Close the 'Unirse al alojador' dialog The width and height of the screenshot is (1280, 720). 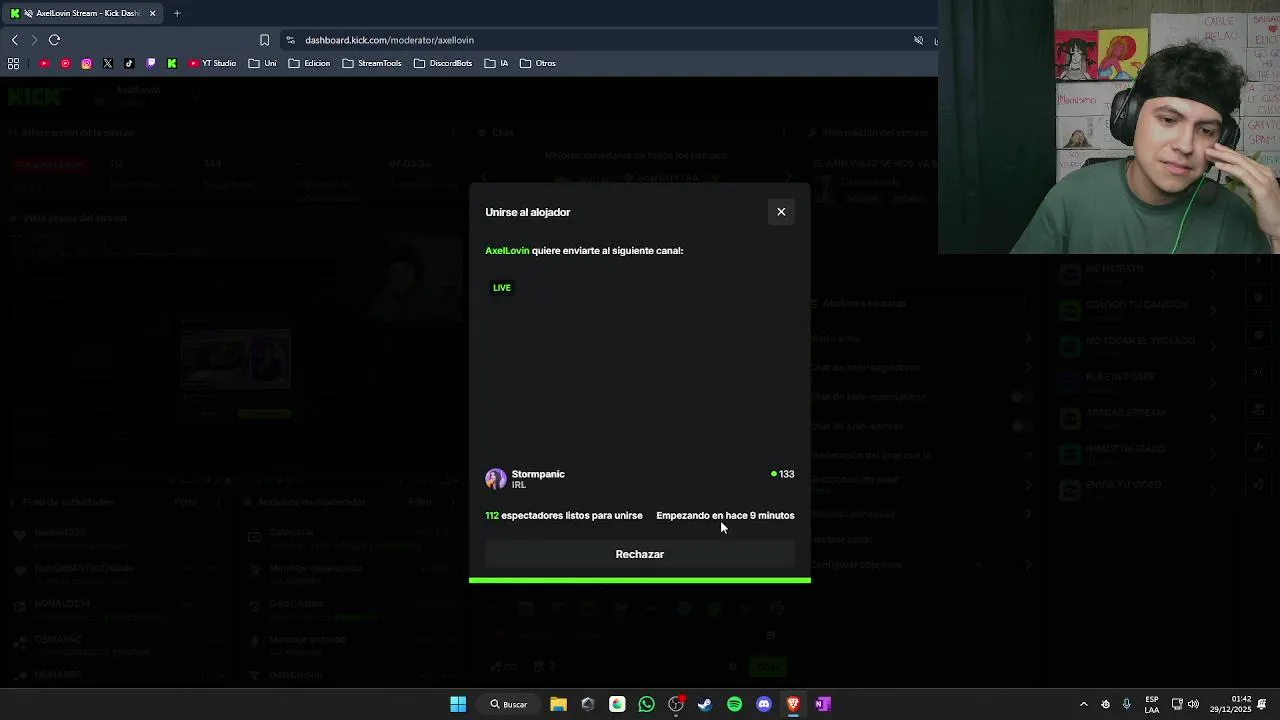pos(781,212)
